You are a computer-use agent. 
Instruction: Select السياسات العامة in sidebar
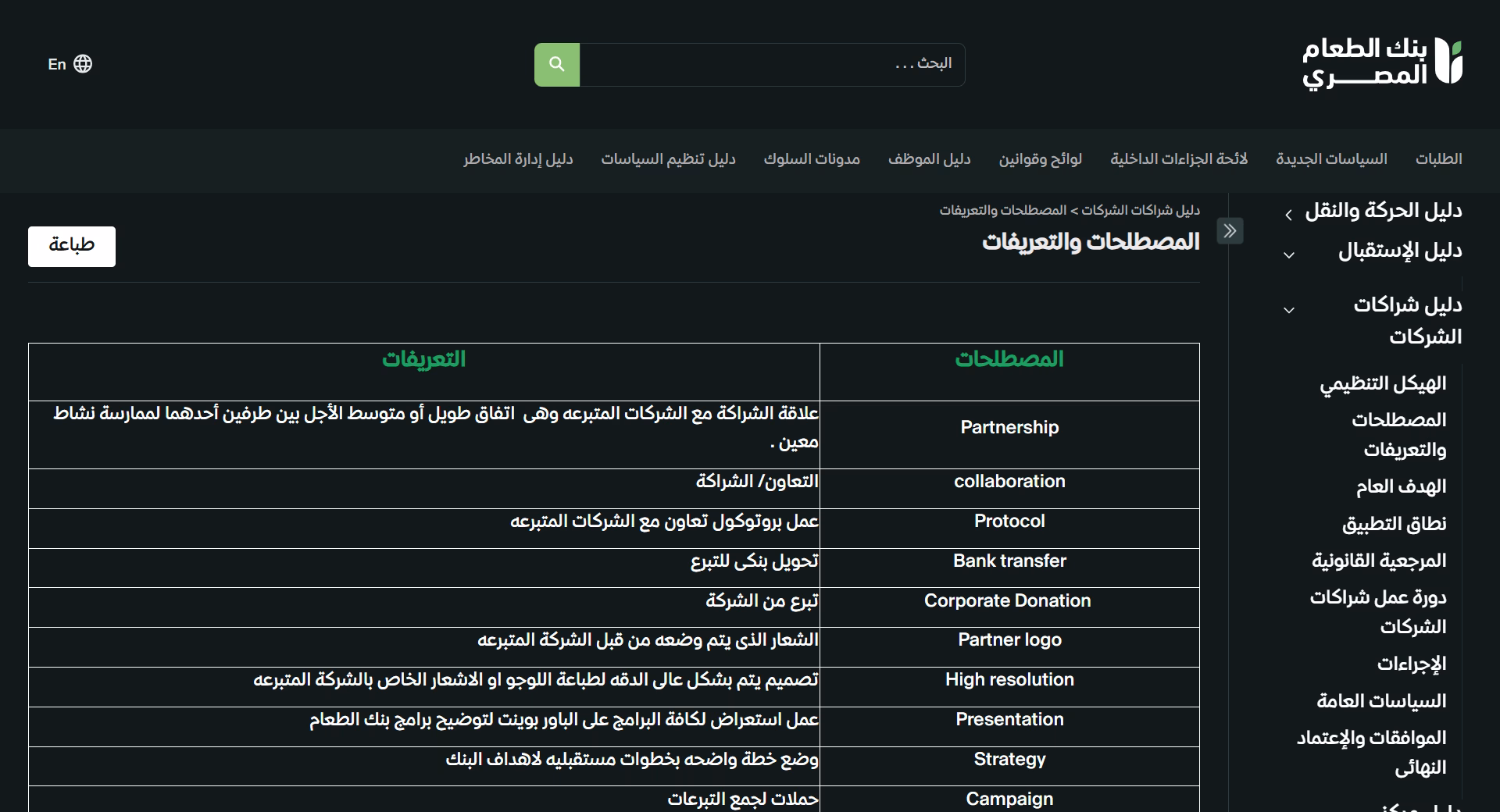click(x=1381, y=701)
